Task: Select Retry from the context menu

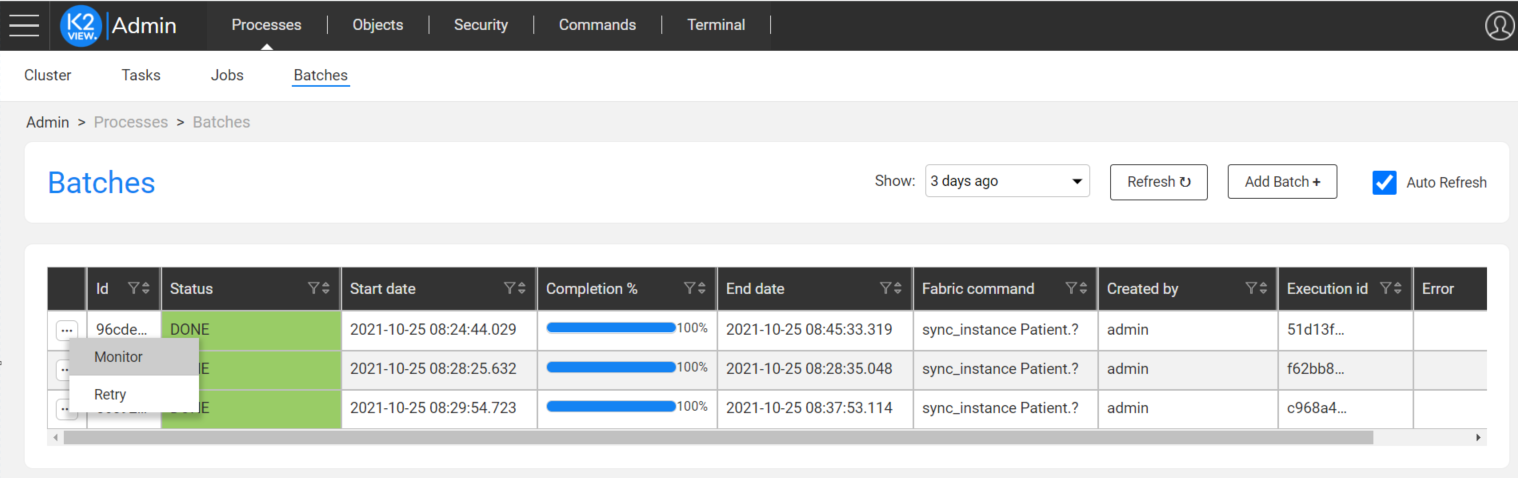Action: [x=110, y=395]
